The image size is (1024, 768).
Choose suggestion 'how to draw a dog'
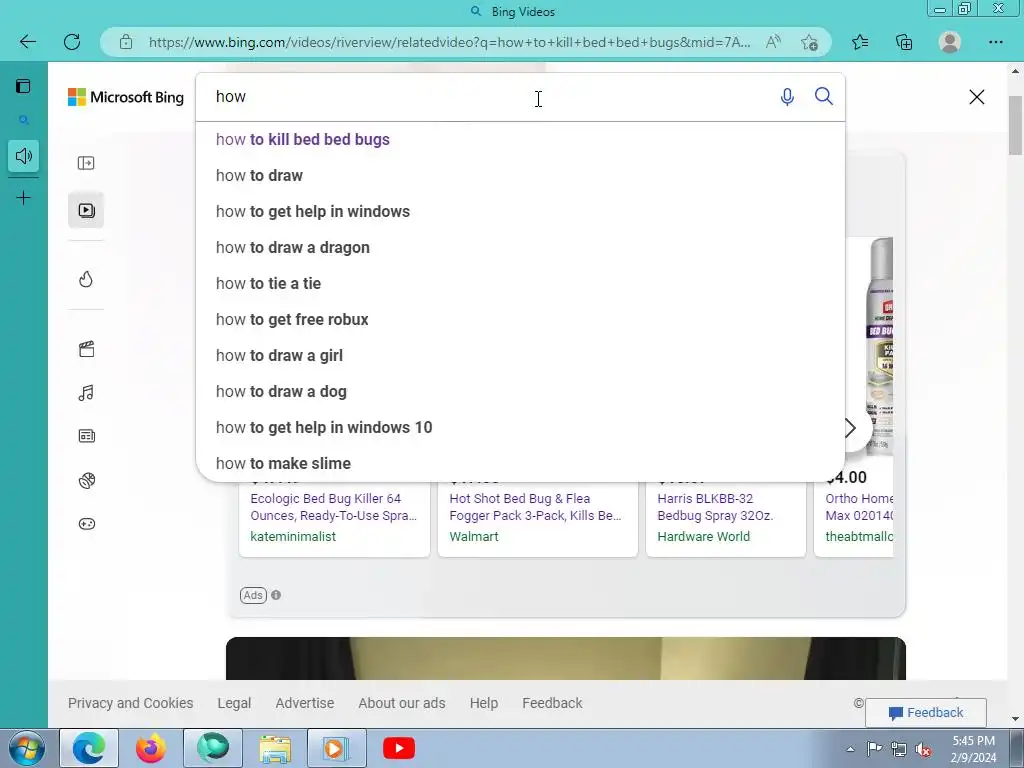click(520, 391)
